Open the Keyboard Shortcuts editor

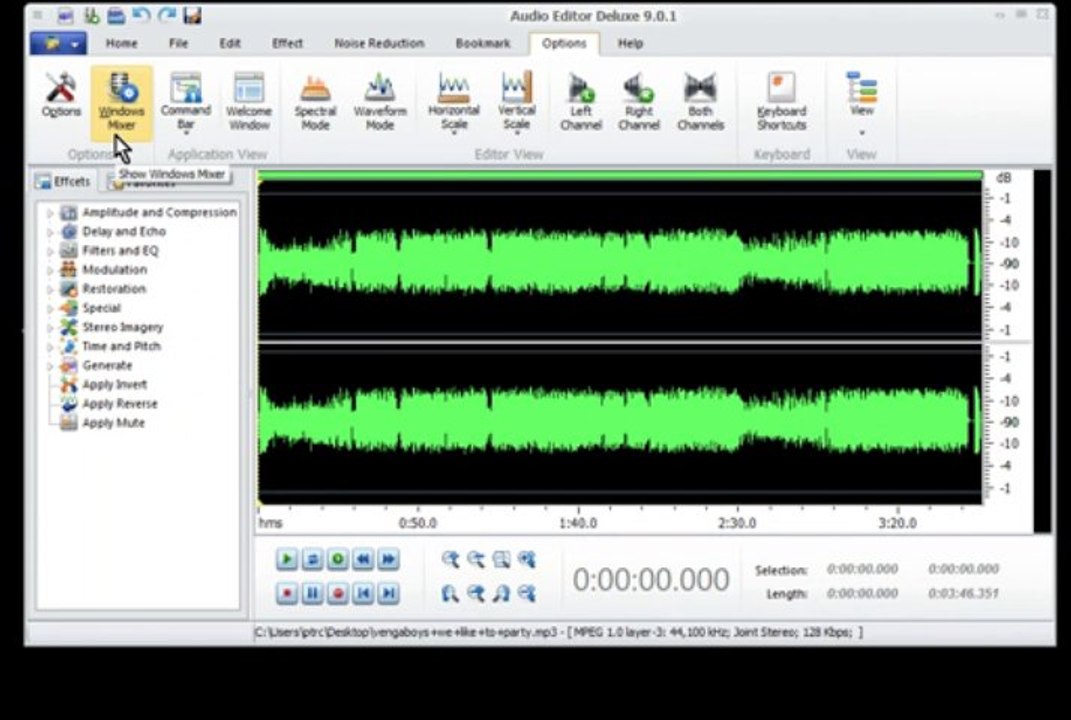coord(781,101)
